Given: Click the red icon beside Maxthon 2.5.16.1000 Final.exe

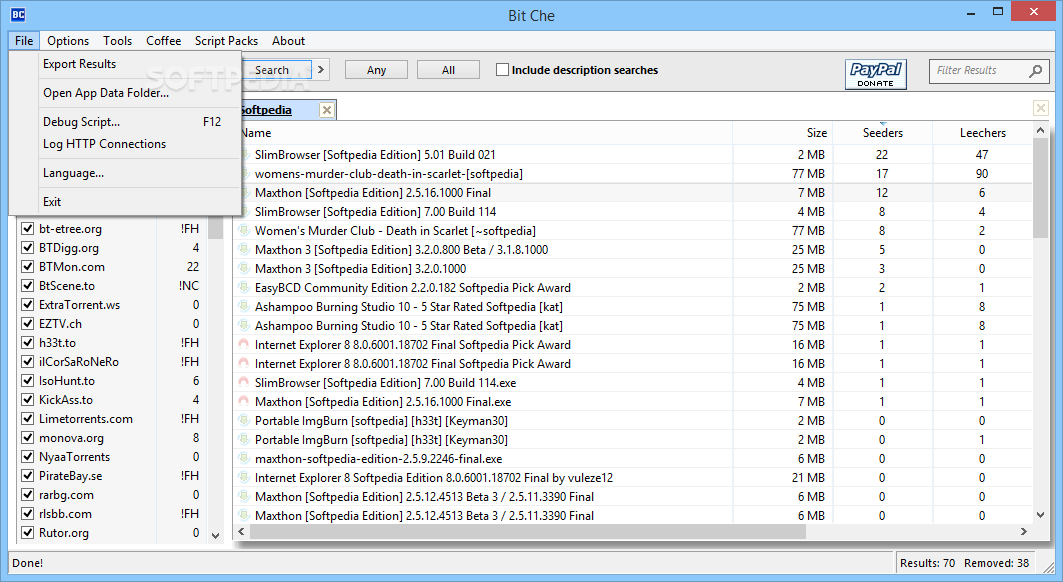Looking at the screenshot, I should tap(244, 402).
